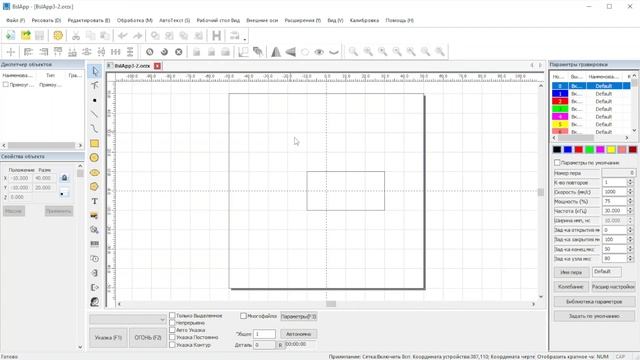This screenshot has width=640, height=360.
Task: Open the 'Редактировать' menu
Action: coord(89,20)
